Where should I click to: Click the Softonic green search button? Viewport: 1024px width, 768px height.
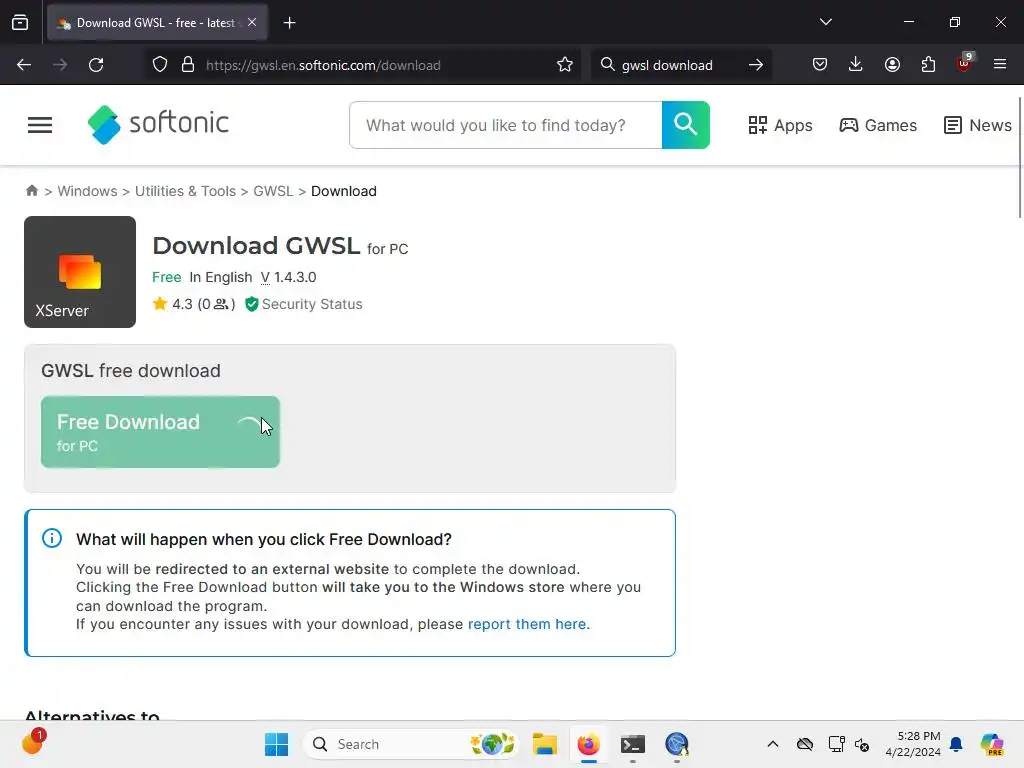pos(686,125)
